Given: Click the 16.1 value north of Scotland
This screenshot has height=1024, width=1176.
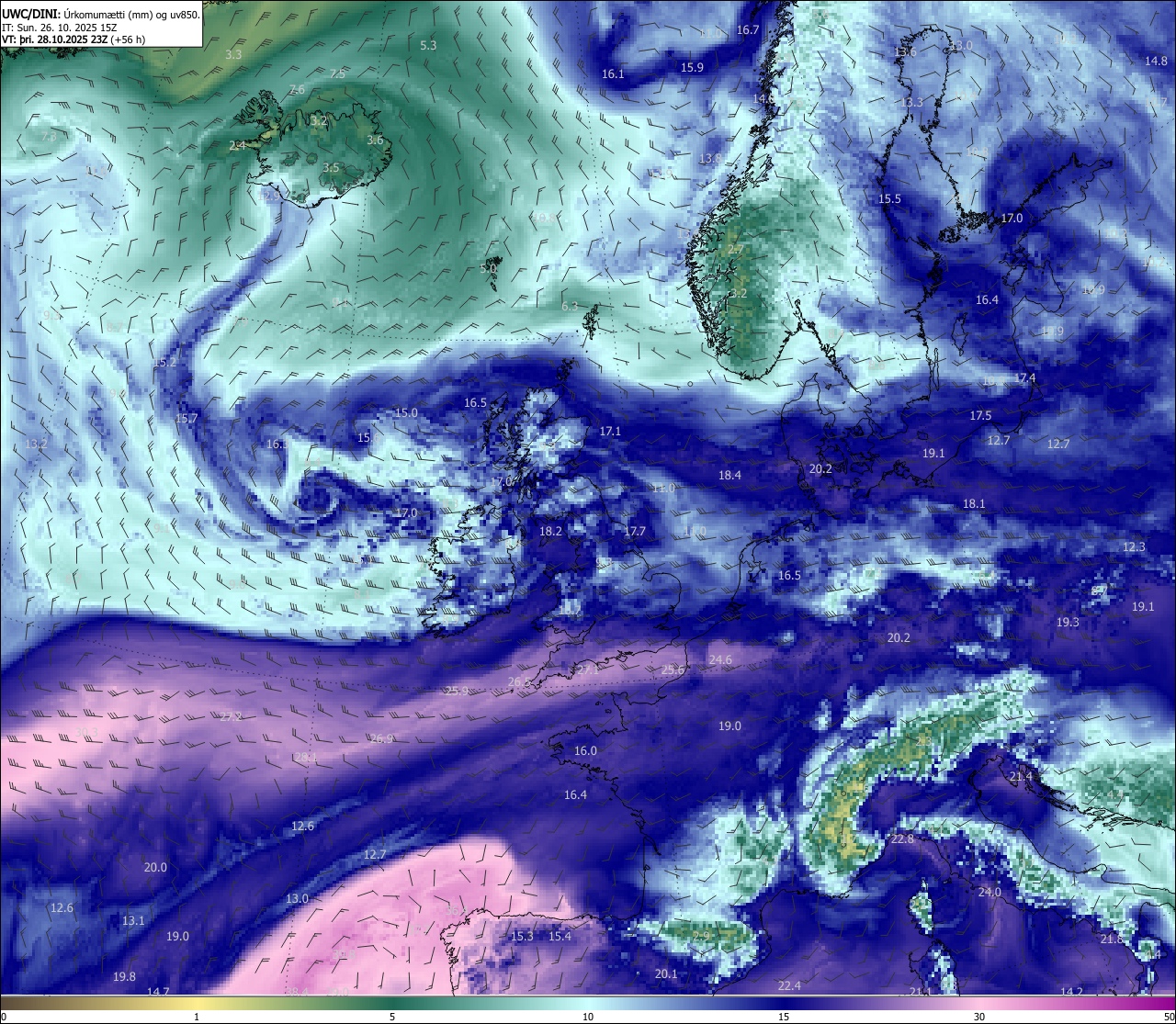Looking at the screenshot, I should tap(613, 73).
